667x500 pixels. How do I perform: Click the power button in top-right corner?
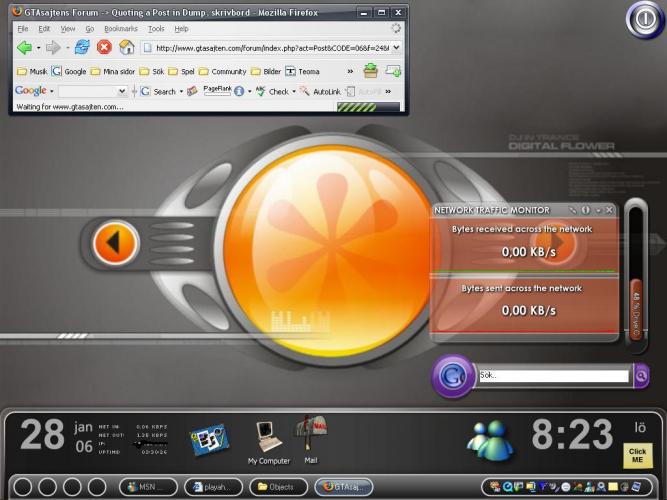(645, 20)
